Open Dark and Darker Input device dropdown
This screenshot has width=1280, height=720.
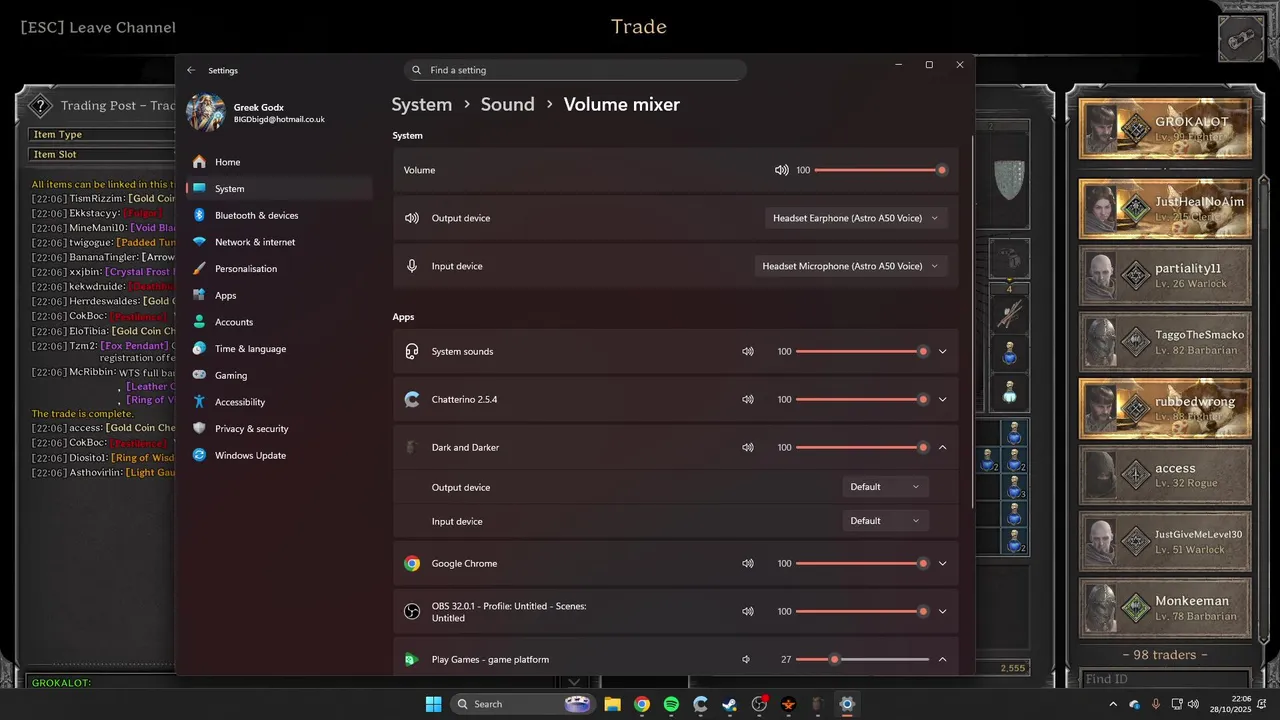(885, 521)
